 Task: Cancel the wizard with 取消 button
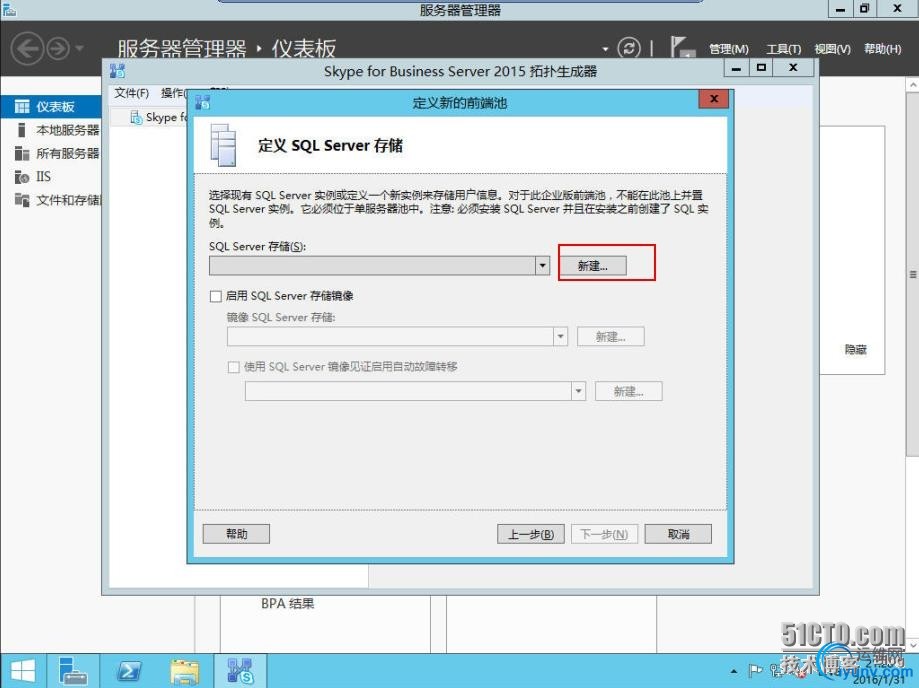(678, 534)
